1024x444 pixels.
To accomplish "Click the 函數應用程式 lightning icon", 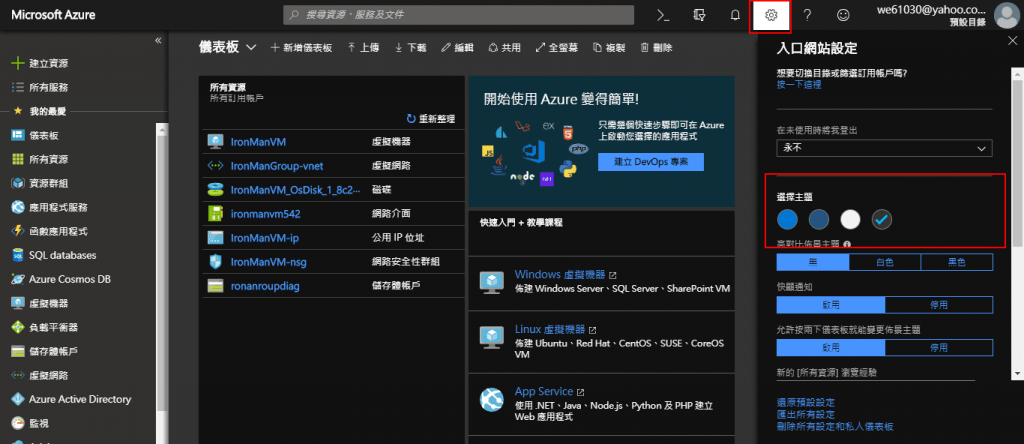I will pos(18,231).
